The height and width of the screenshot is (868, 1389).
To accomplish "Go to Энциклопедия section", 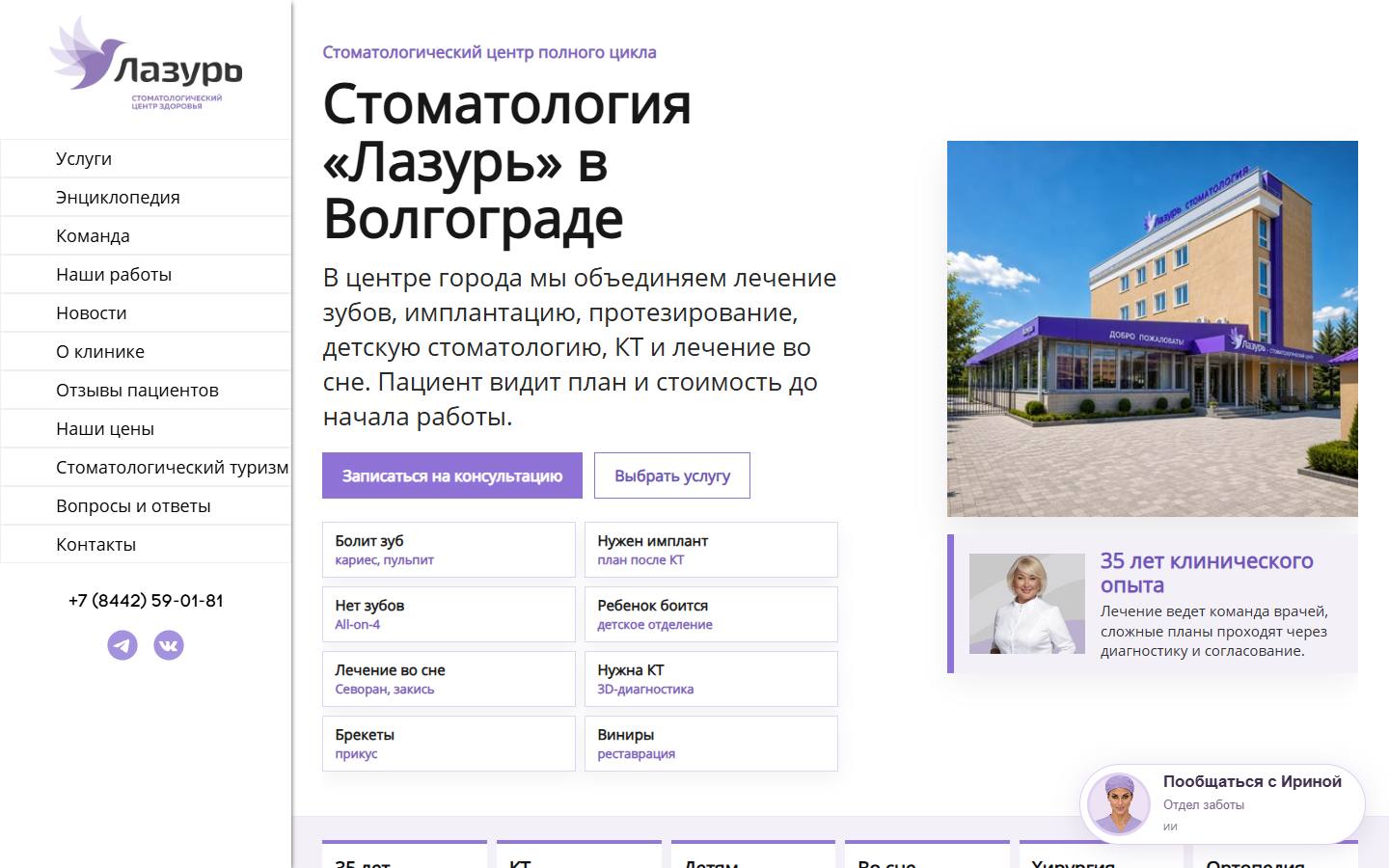I will (x=146, y=198).
